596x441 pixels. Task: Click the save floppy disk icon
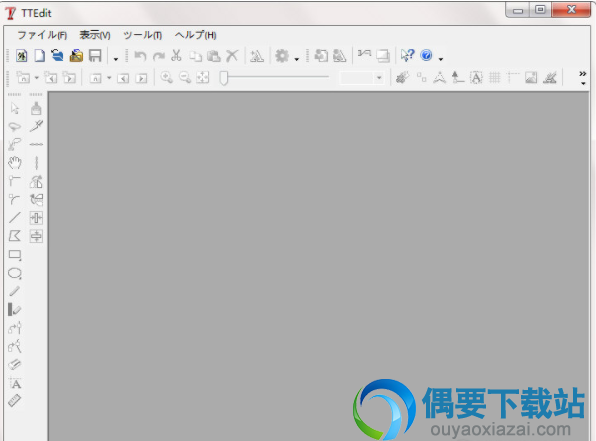95,56
